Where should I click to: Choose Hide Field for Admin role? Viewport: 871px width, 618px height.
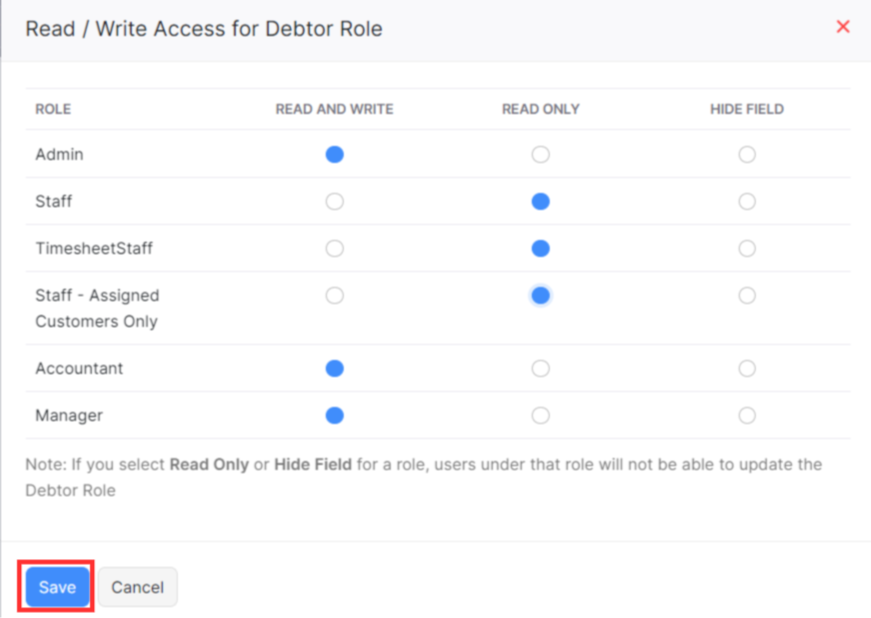746,154
